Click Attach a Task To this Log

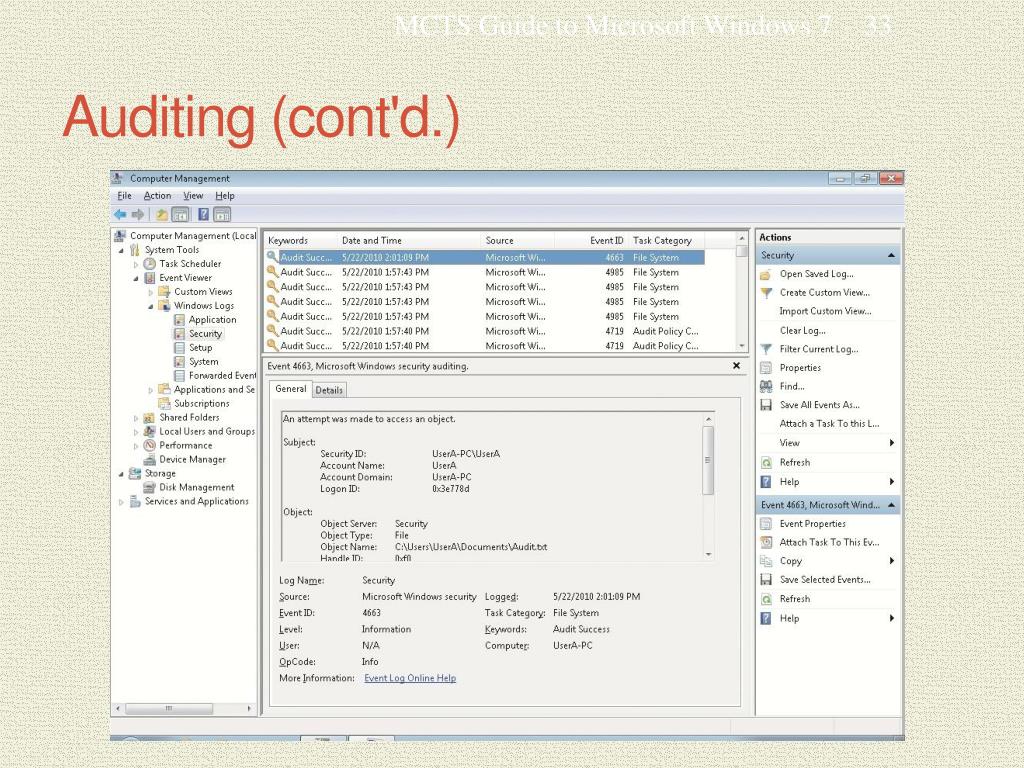829,424
